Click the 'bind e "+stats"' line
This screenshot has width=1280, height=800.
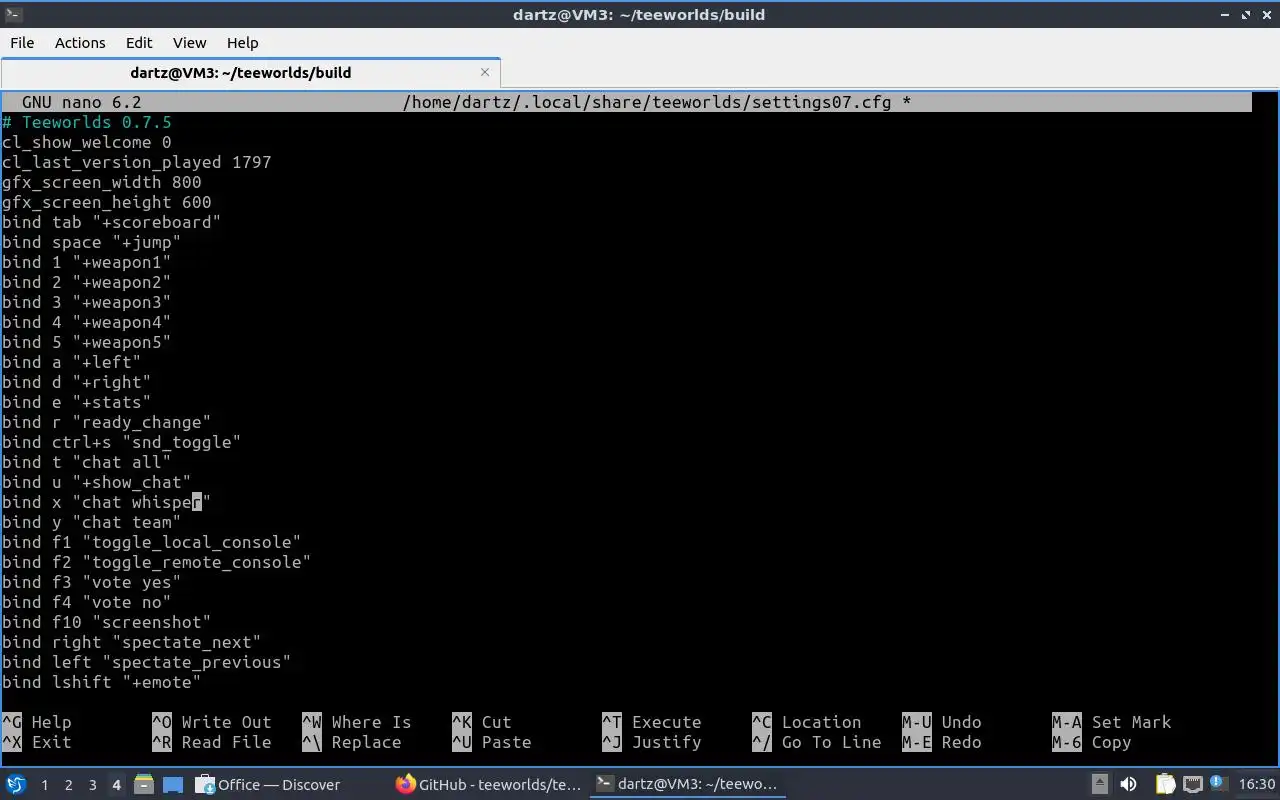tap(77, 402)
